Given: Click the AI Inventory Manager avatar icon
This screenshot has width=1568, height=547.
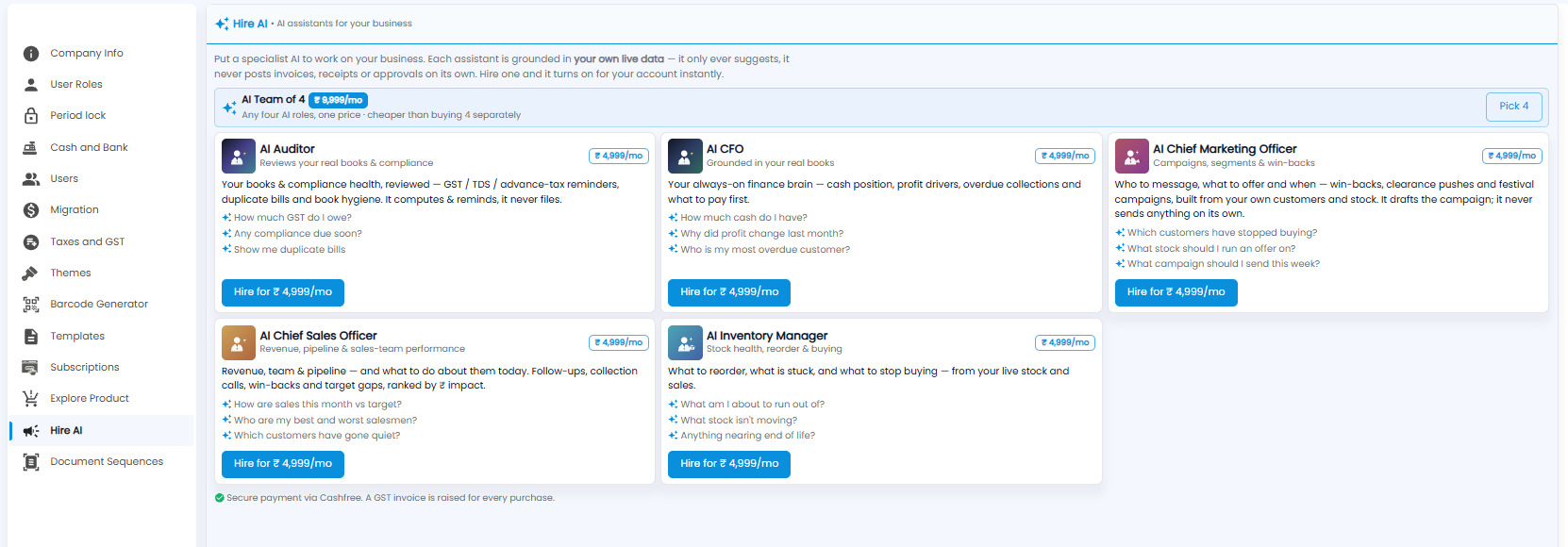Looking at the screenshot, I should (x=685, y=342).
